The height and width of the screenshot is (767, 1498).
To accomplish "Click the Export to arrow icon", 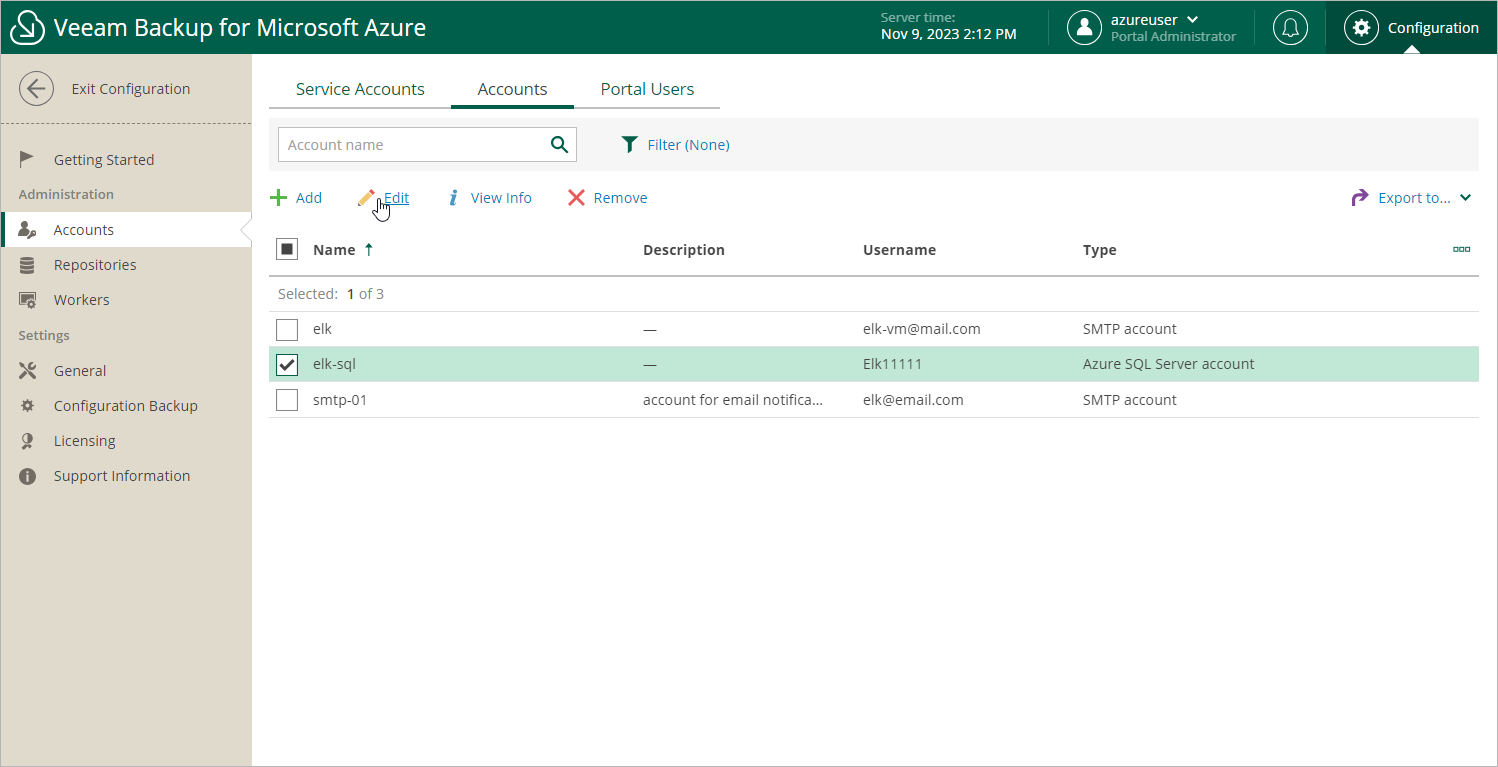I will (1360, 198).
